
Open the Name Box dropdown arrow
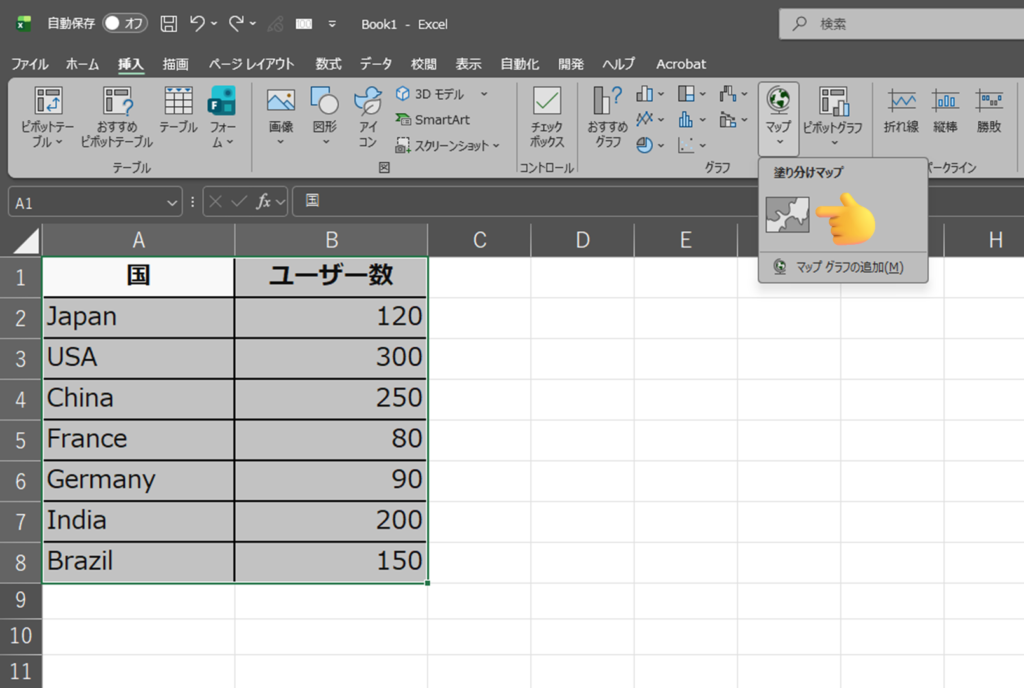tap(174, 202)
